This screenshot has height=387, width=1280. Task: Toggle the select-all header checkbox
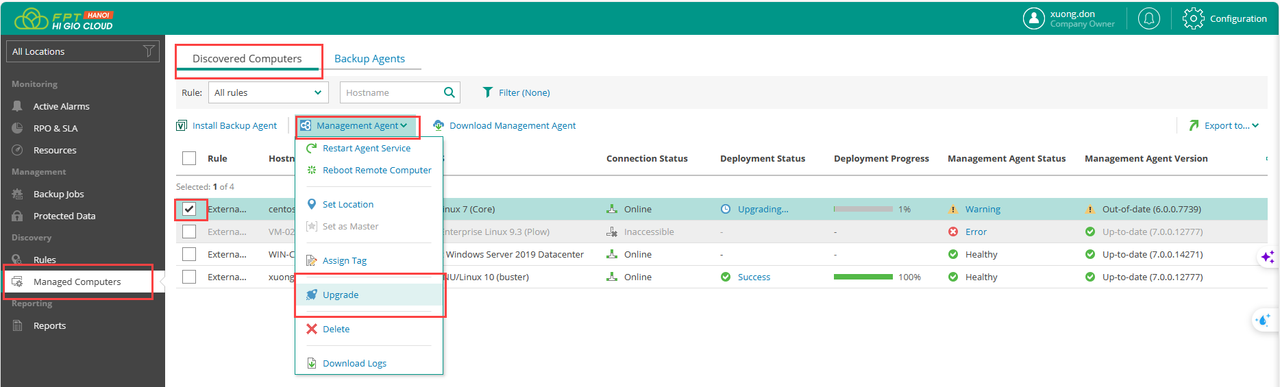(x=189, y=158)
